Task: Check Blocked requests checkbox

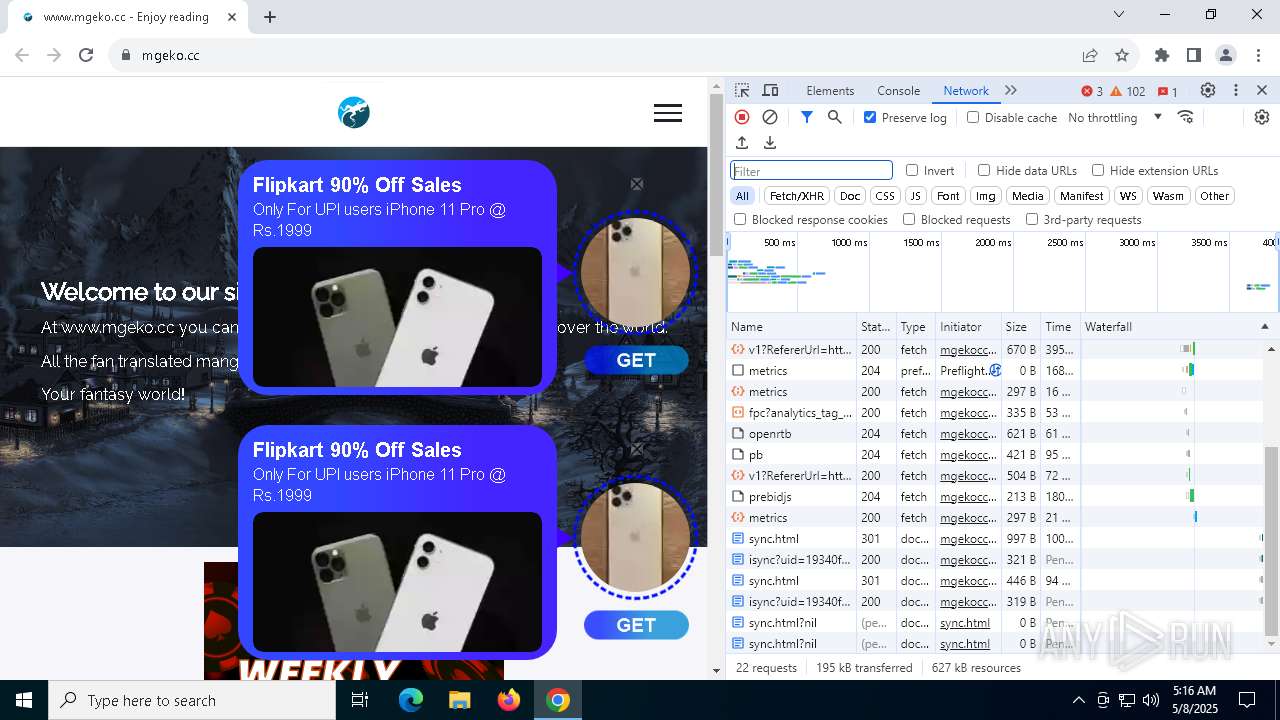Action: (x=909, y=219)
